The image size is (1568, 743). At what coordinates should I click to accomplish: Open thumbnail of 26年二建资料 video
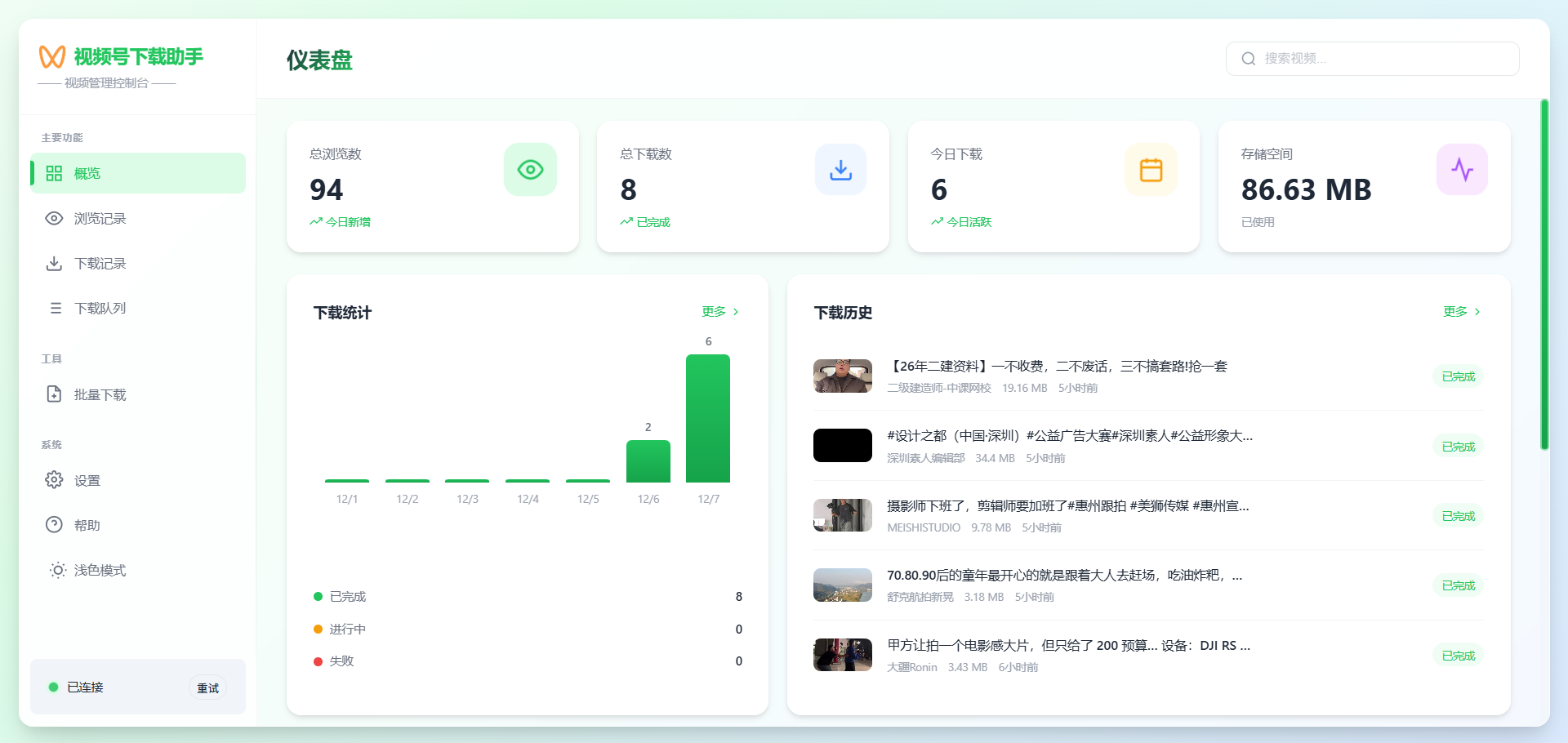(843, 376)
